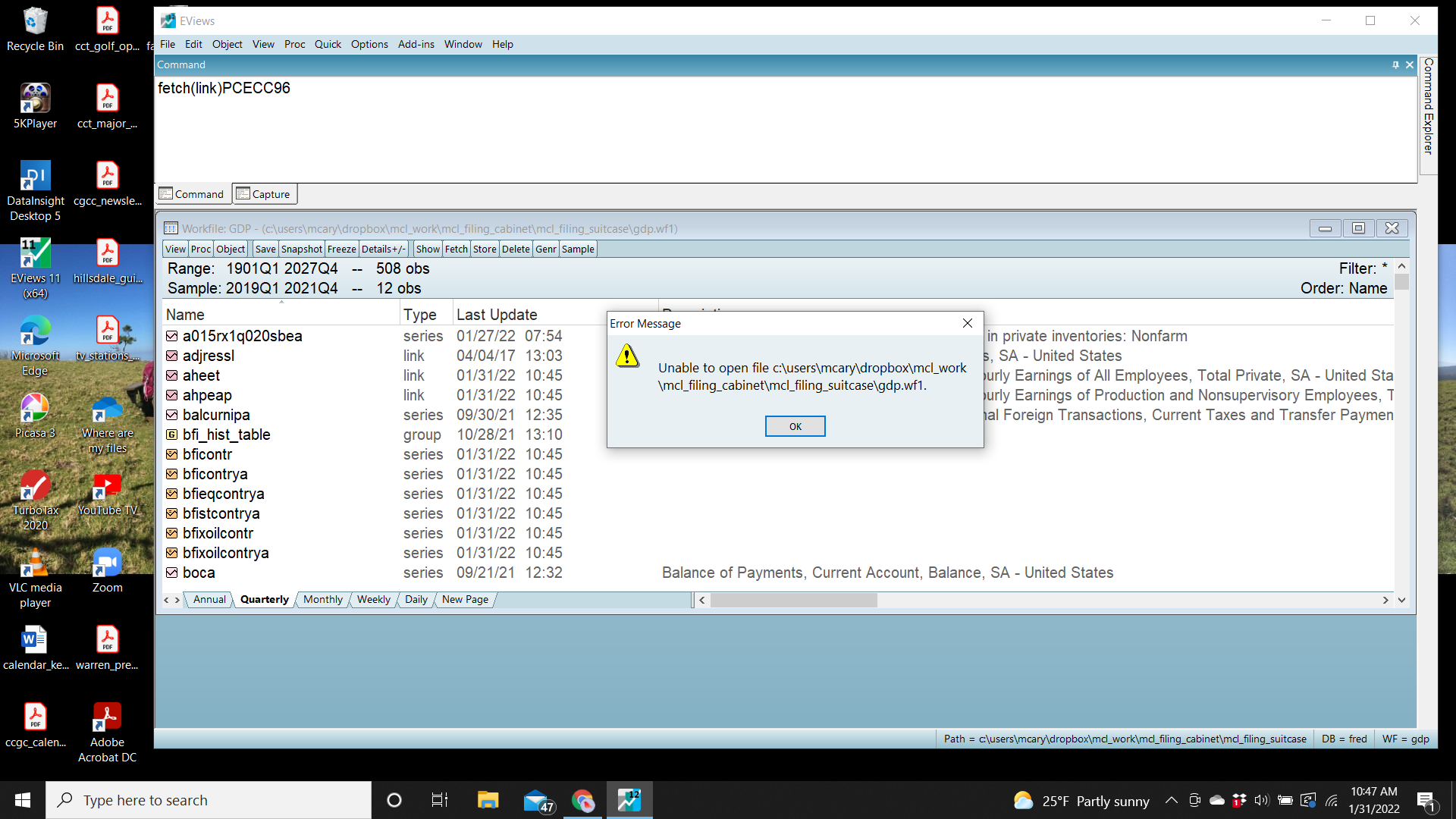Click the horizontal scrollbar thumb in workfile
The width and height of the screenshot is (1456, 819).
(x=793, y=600)
